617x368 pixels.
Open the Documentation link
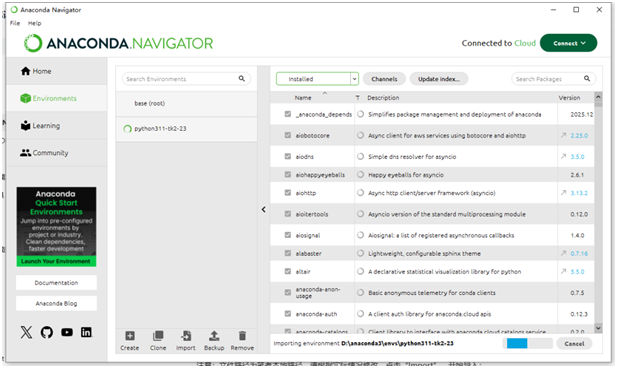click(56, 283)
